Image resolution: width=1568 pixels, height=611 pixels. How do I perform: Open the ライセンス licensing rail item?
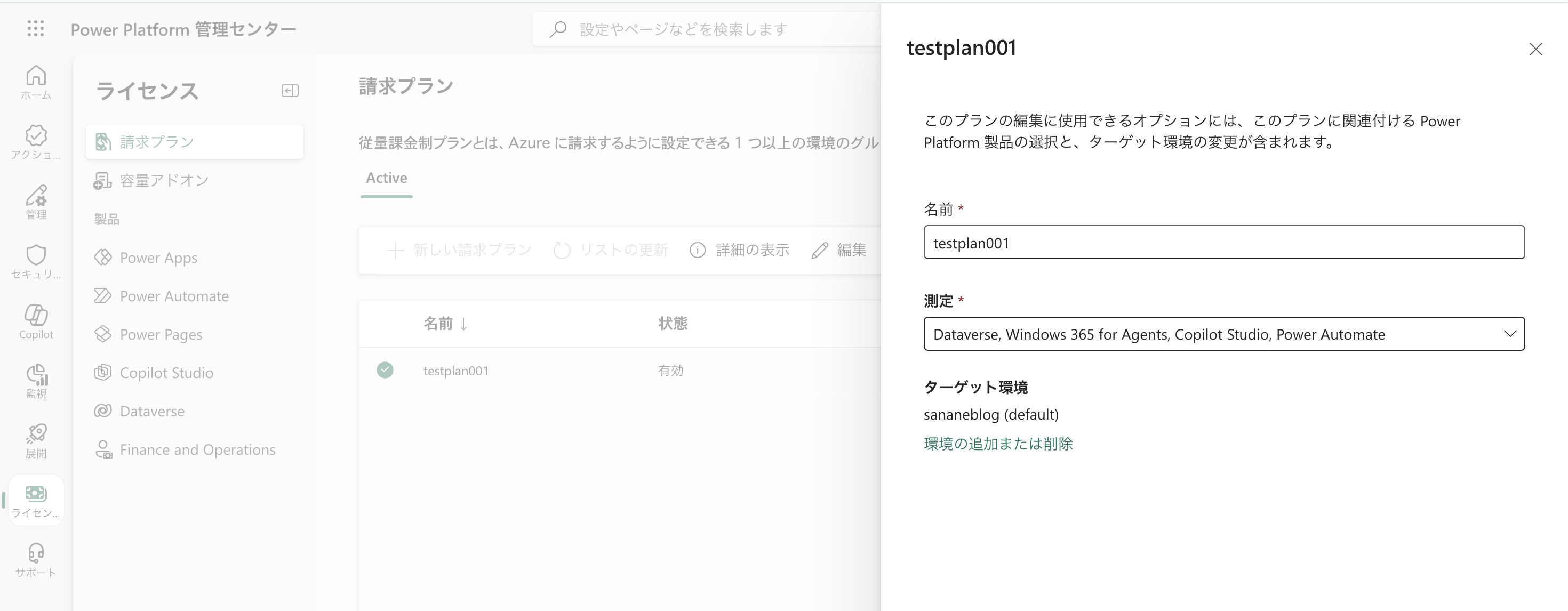click(x=36, y=500)
